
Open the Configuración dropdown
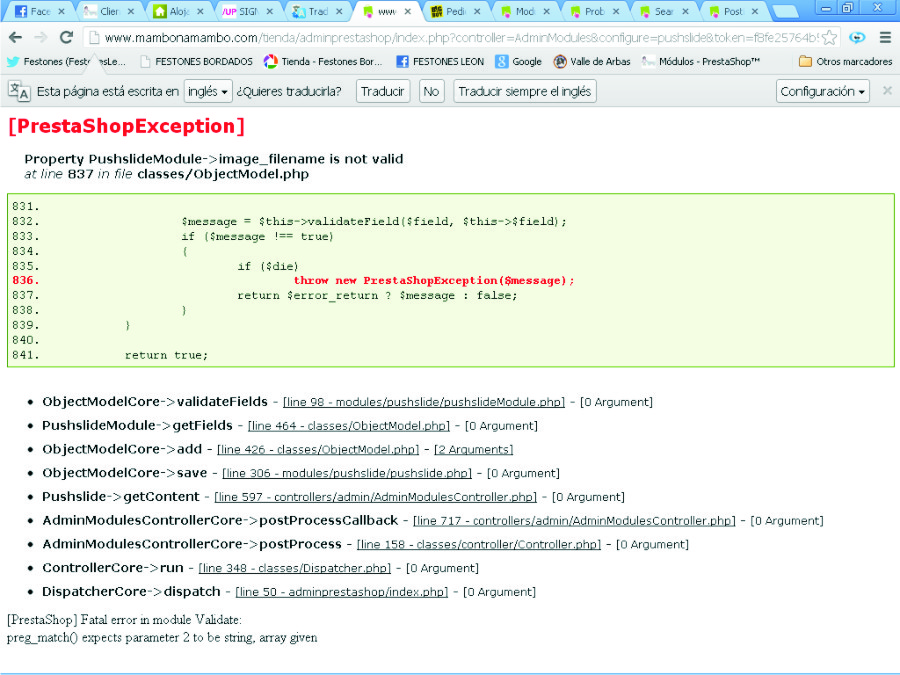[823, 91]
